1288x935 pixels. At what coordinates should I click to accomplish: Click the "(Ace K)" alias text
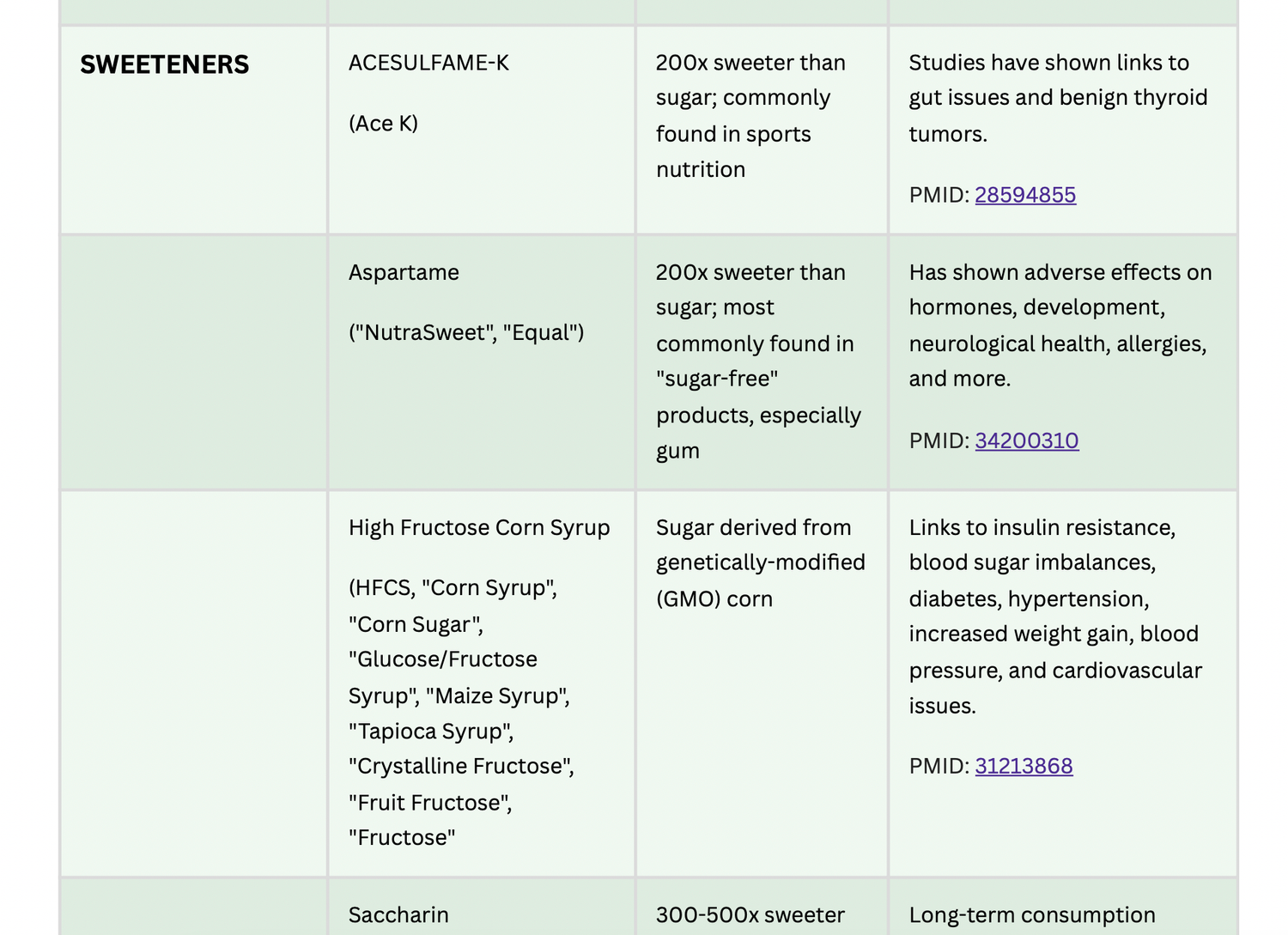[383, 124]
